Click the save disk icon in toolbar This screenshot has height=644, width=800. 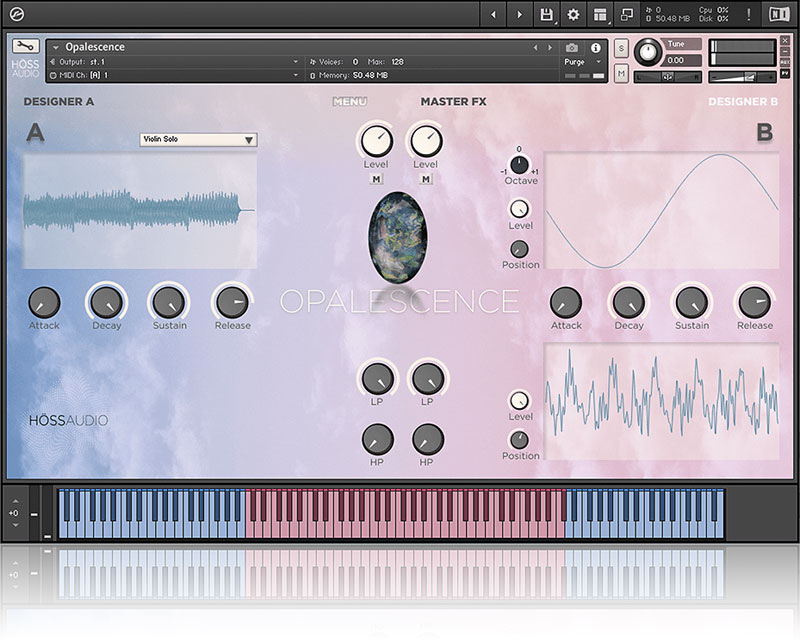546,14
